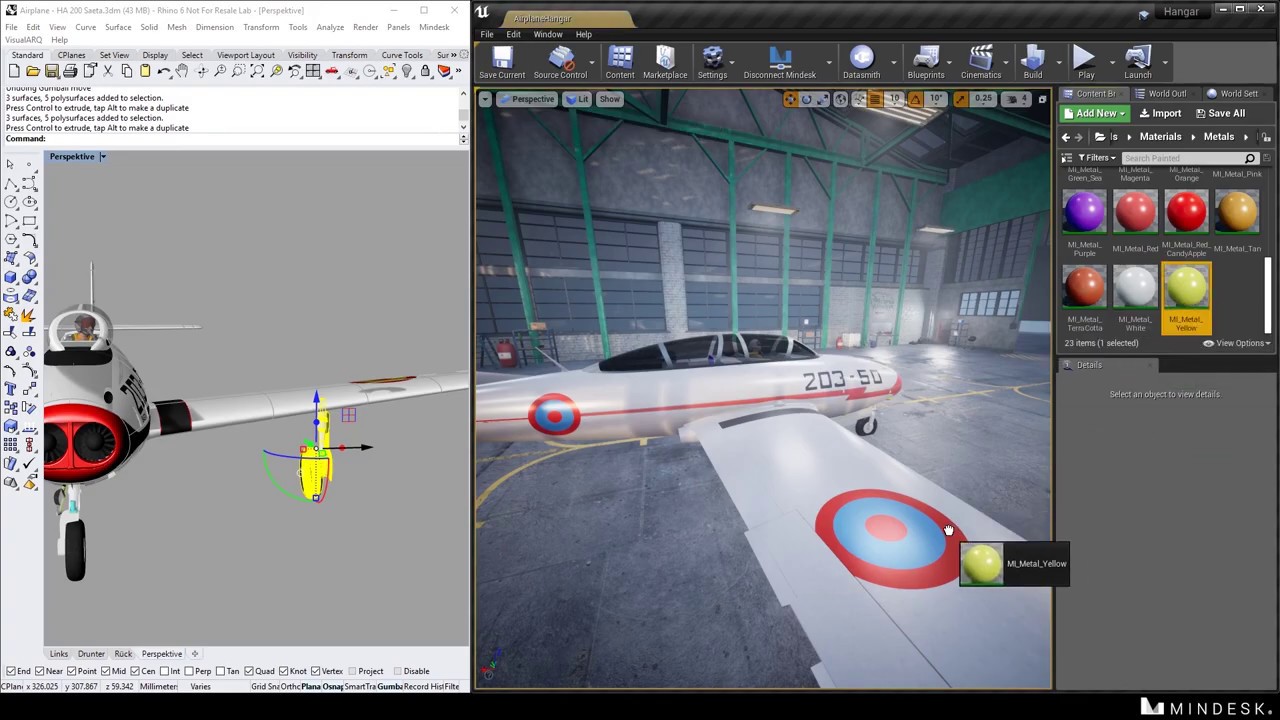Screen dimensions: 1280x720
Task: Click Rhino Zoom Extents icon
Action: [x=257, y=71]
